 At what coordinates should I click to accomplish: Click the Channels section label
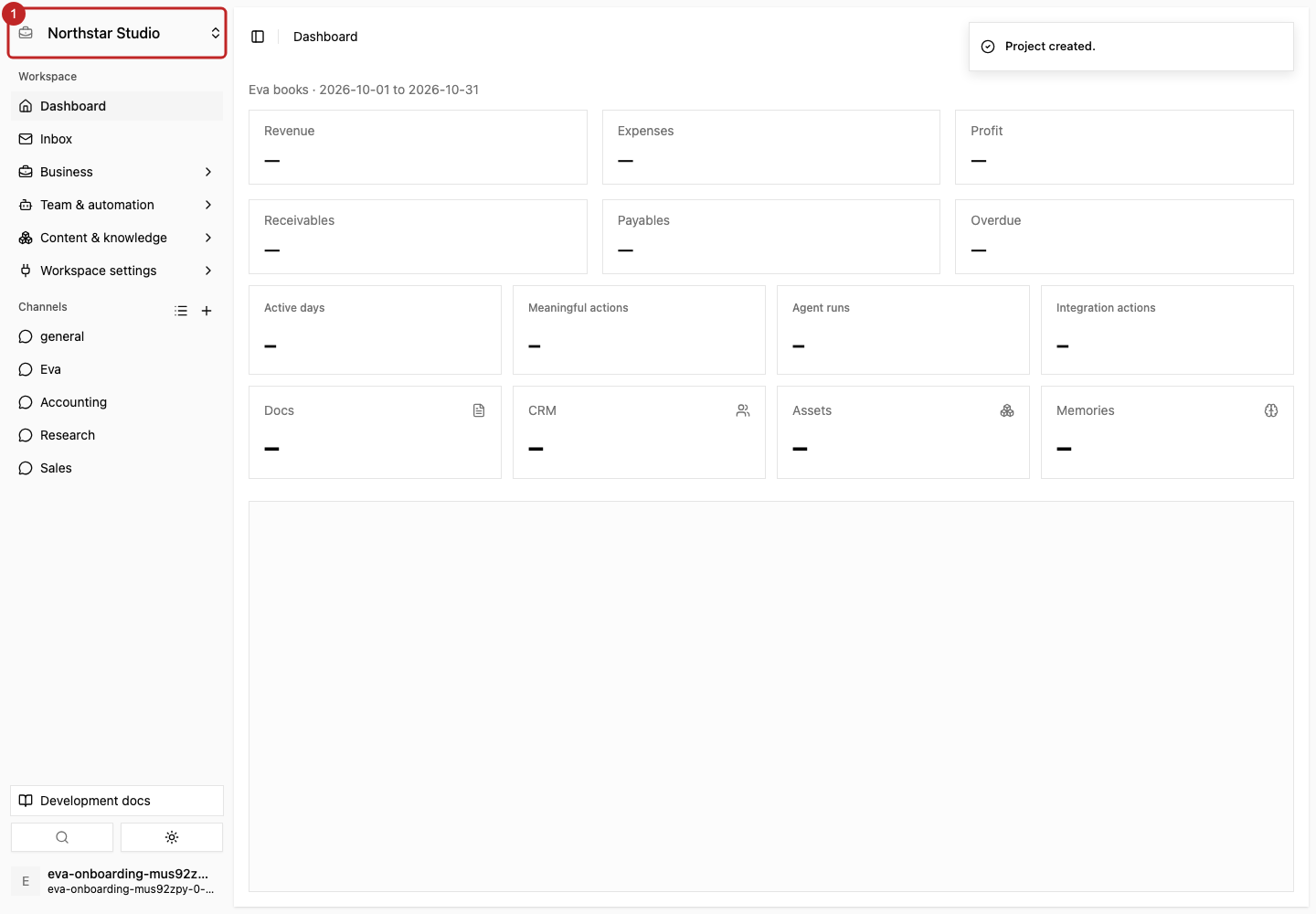tap(43, 307)
